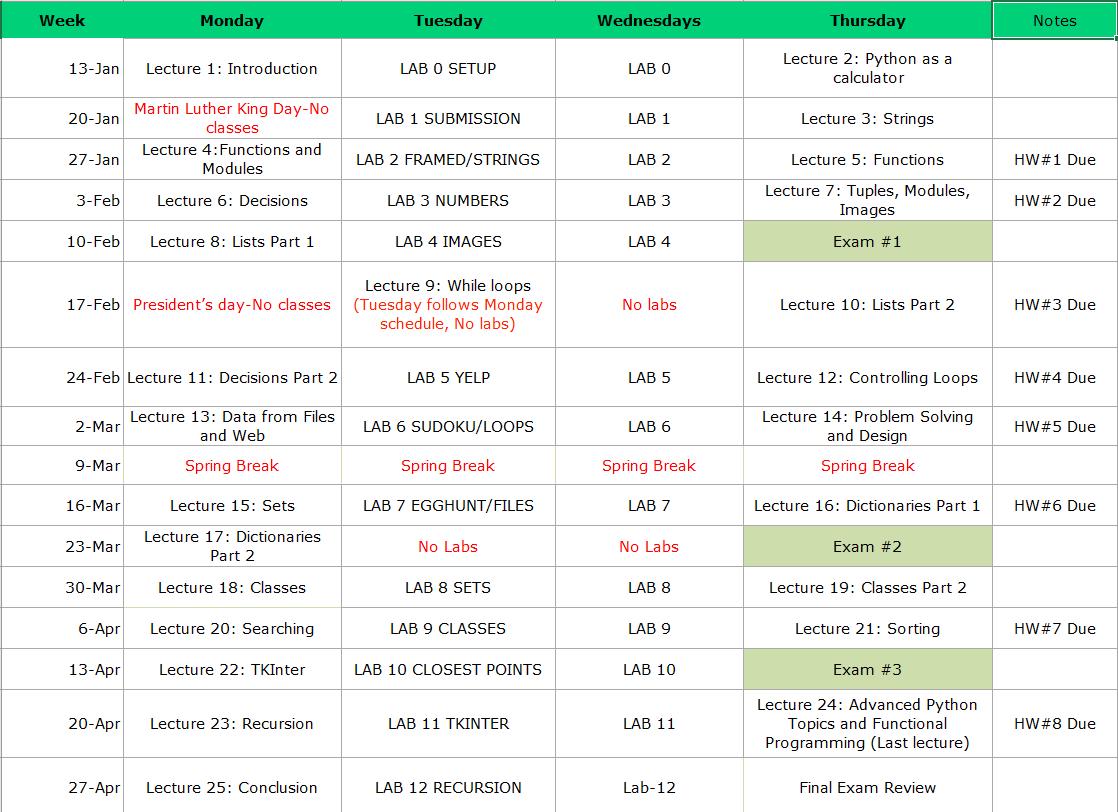The height and width of the screenshot is (812, 1118).
Task: Select LAB 7 EGGHUNT/FILES cell
Action: tap(448, 505)
